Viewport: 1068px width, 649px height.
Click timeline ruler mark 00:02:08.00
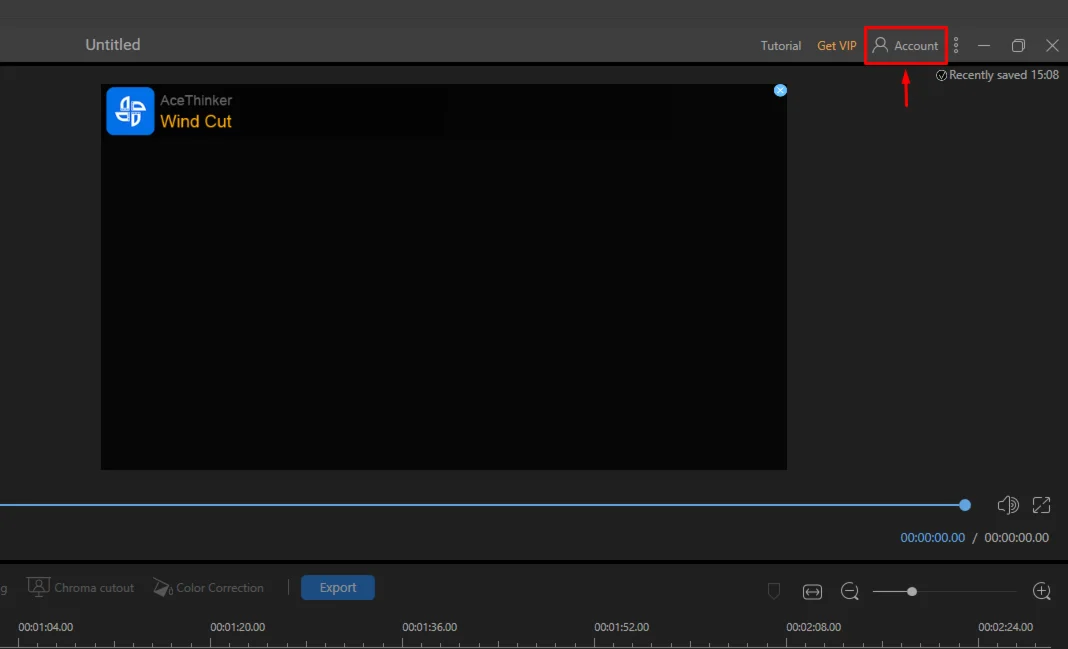click(x=814, y=627)
